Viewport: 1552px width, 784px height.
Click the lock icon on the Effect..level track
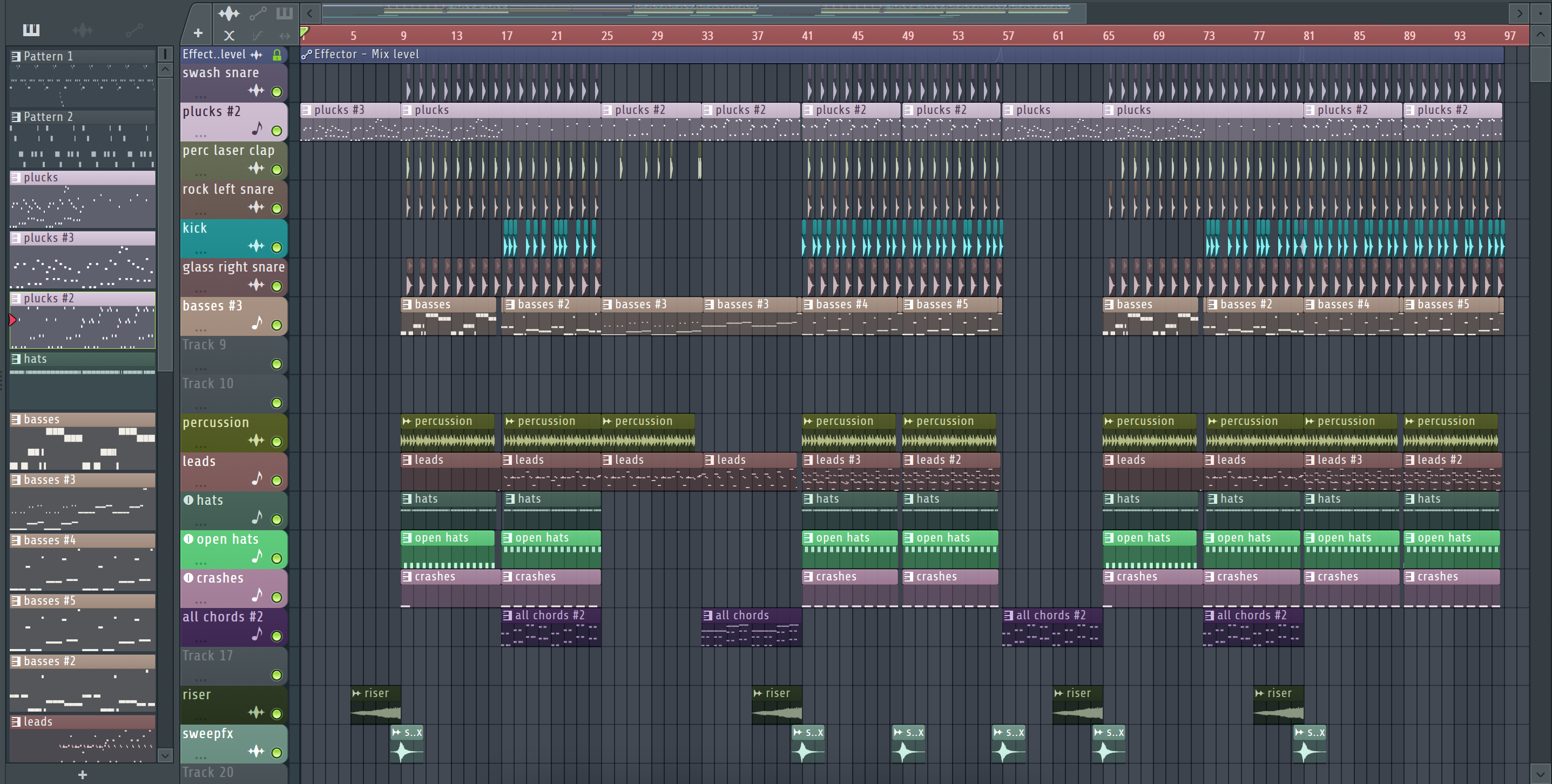pos(277,55)
